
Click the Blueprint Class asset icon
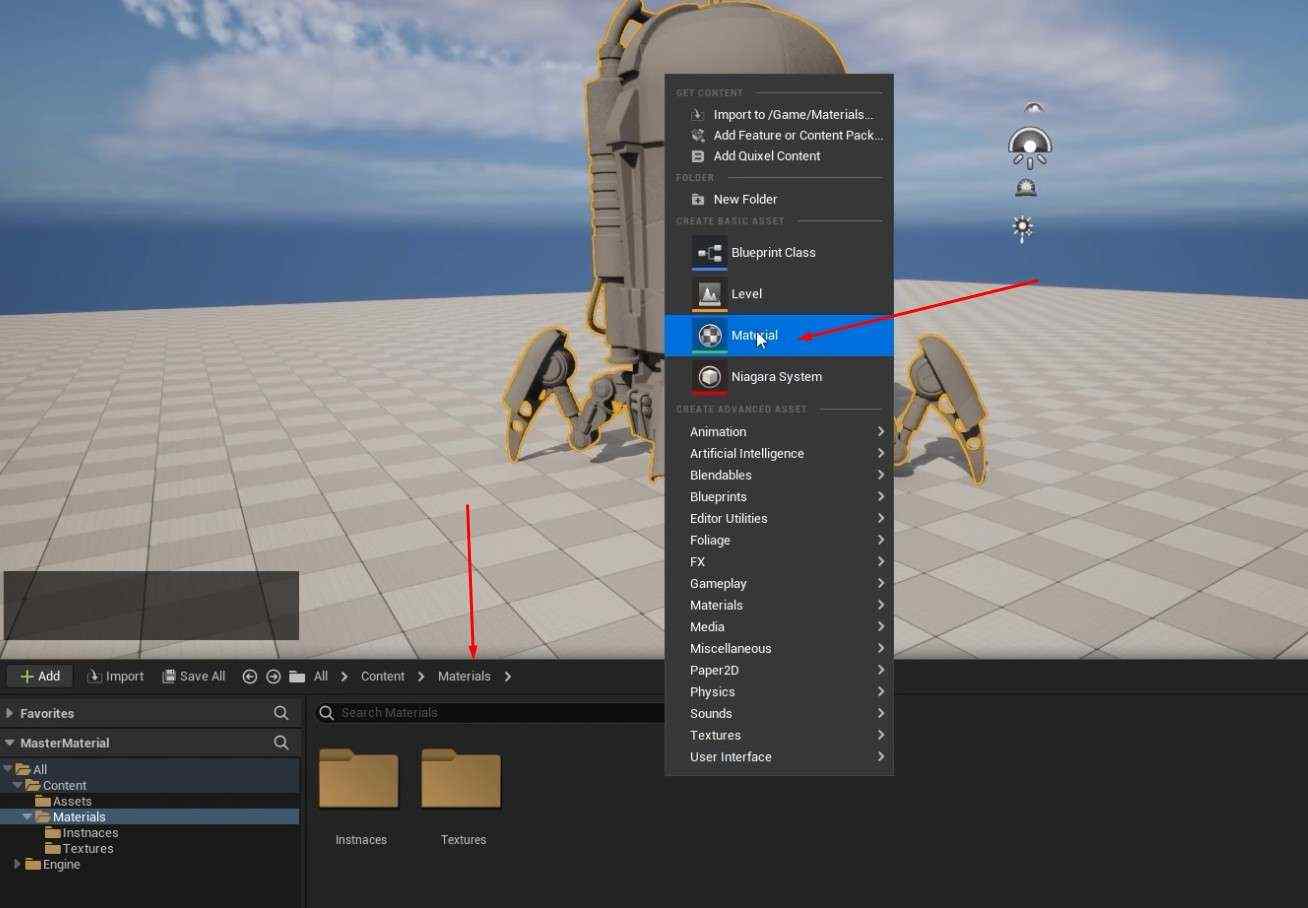pyautogui.click(x=709, y=253)
